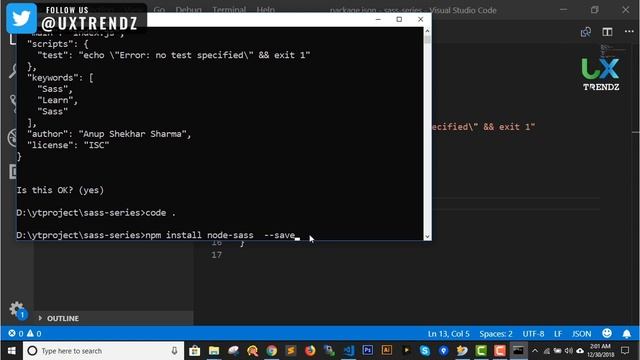Viewport: 640px width, 360px height.
Task: Open Windows Action Center icon
Action: (625, 351)
